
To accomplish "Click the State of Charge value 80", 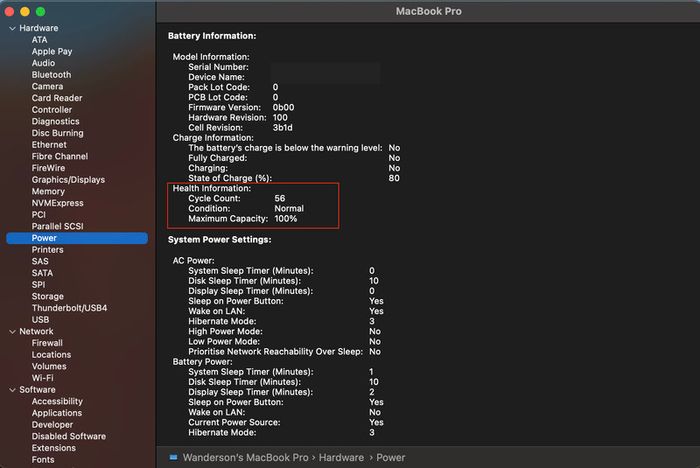I will click(x=394, y=178).
